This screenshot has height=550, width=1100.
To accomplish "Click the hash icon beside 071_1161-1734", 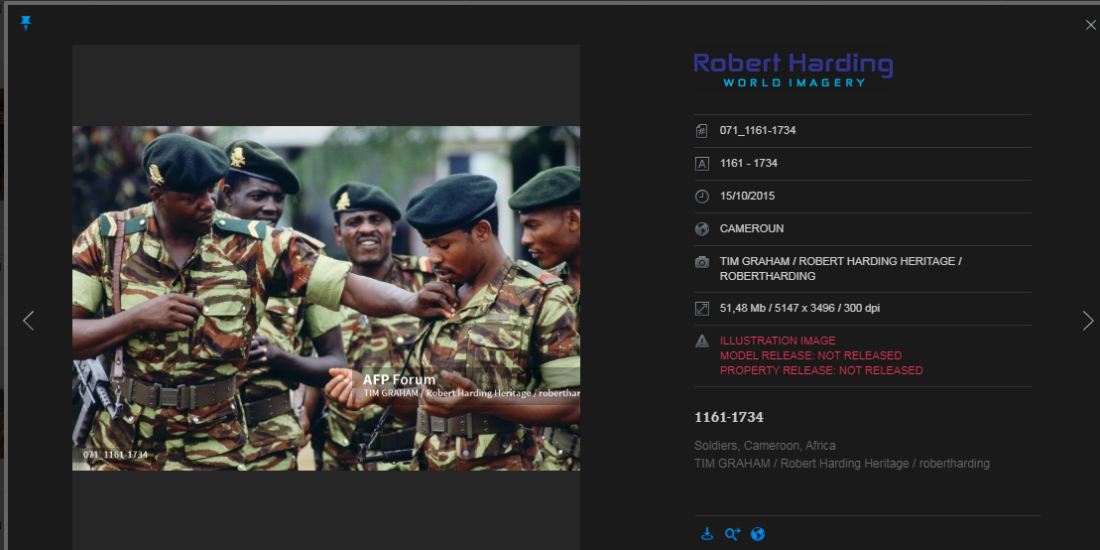I will [x=702, y=130].
